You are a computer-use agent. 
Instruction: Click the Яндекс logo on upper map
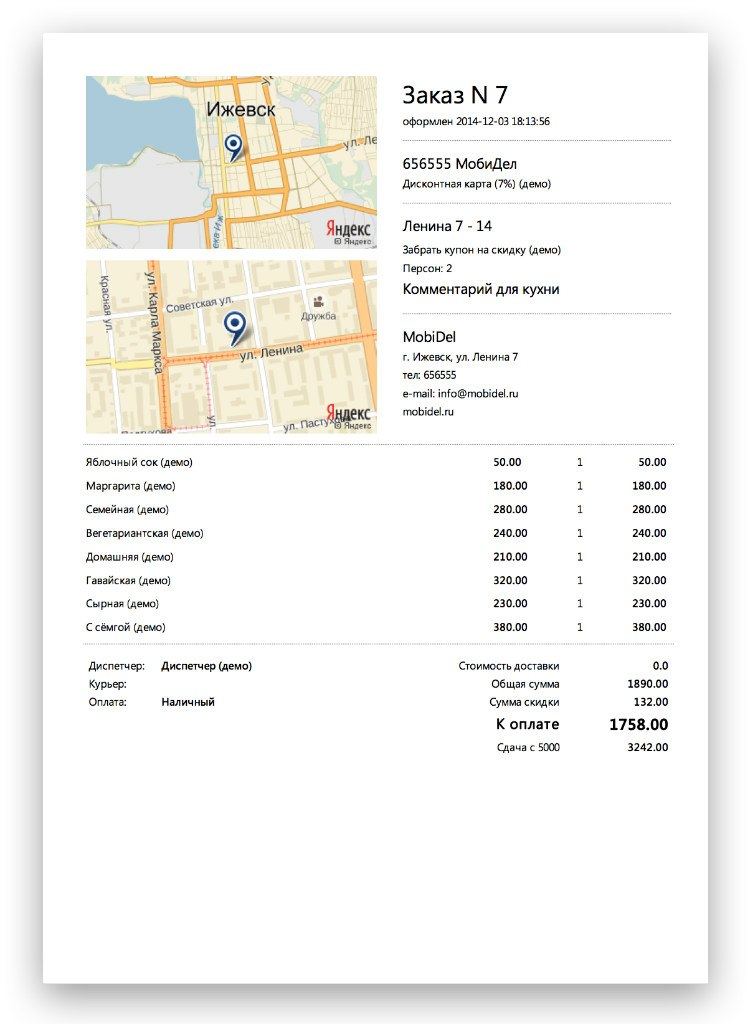[x=348, y=229]
